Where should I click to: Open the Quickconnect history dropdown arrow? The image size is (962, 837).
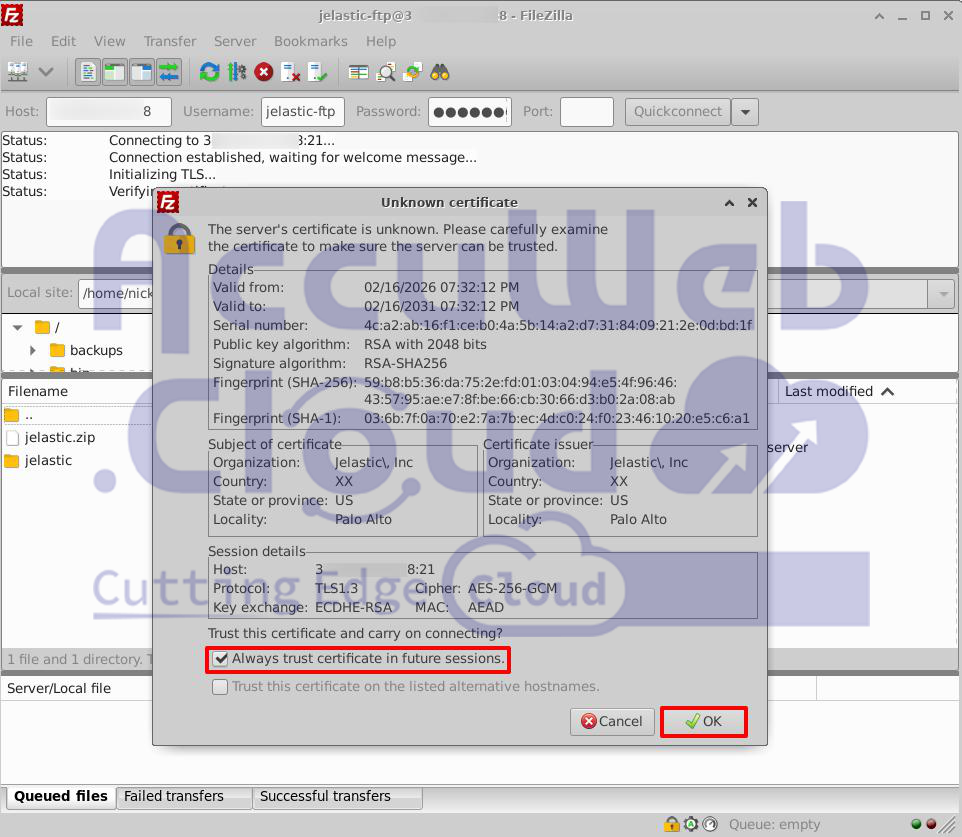[744, 112]
